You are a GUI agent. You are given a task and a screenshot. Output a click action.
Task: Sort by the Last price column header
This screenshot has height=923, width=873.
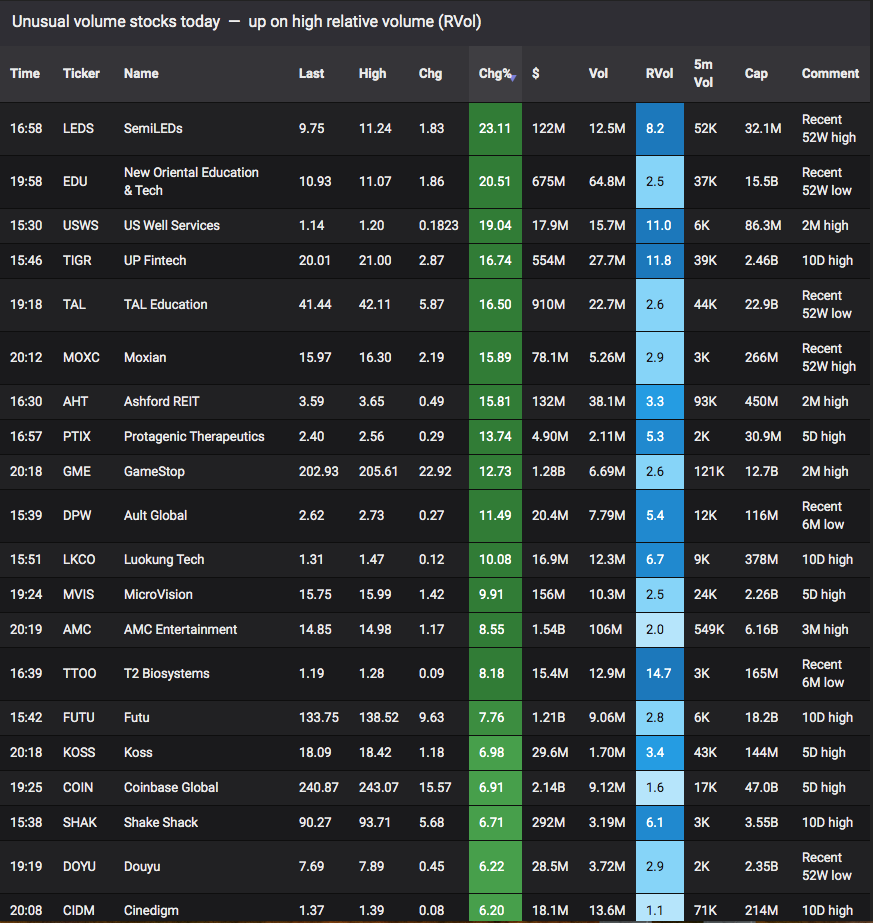click(311, 74)
